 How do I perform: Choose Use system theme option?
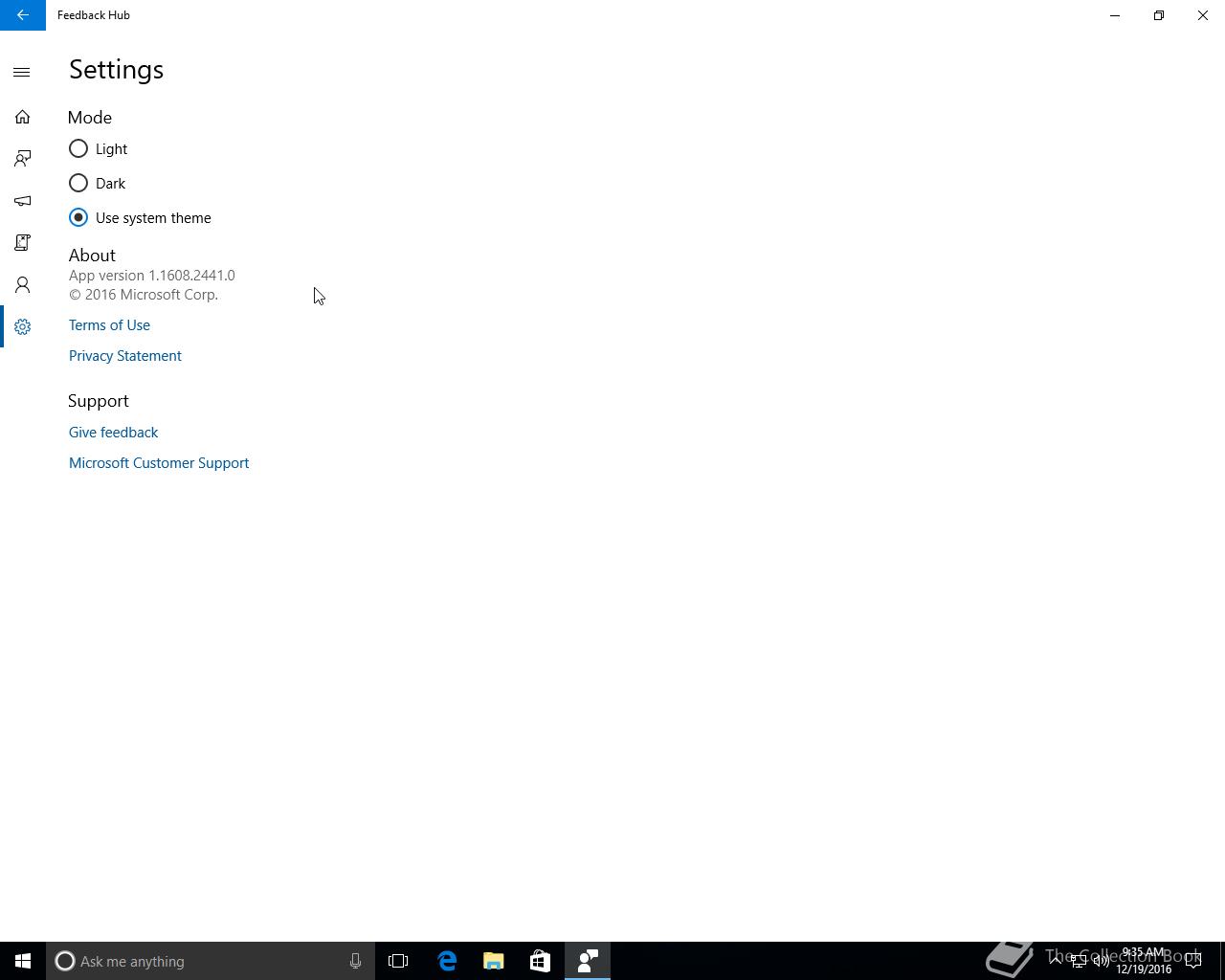click(x=140, y=217)
